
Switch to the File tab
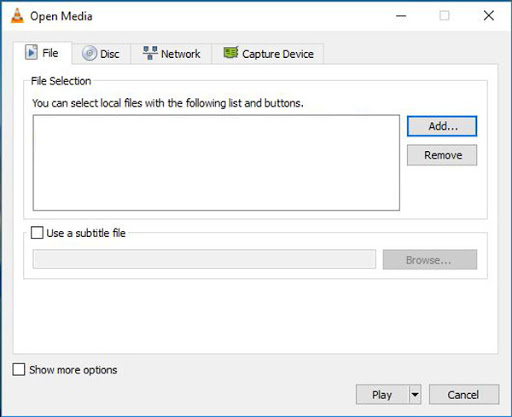42,53
